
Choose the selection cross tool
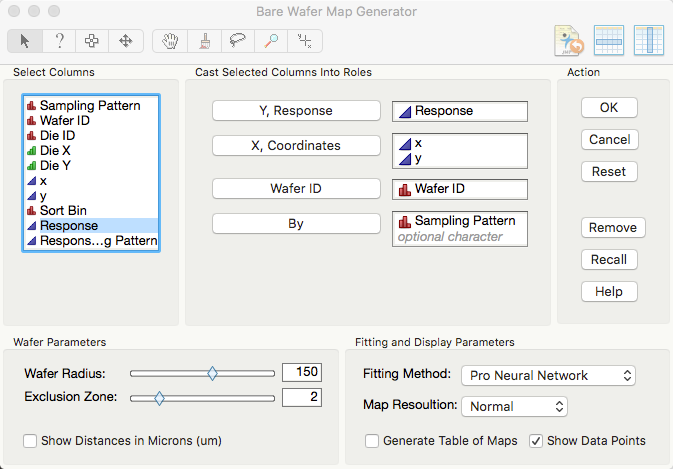pyautogui.click(x=92, y=41)
